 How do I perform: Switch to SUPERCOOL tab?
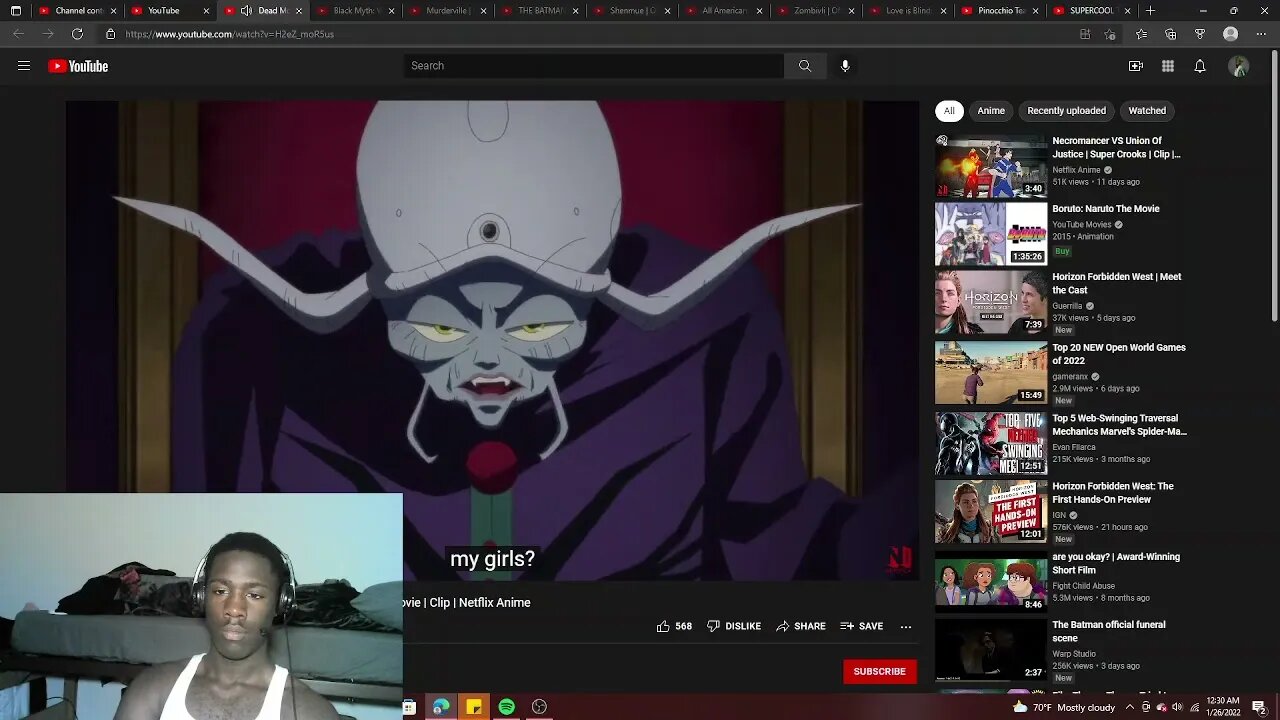(1093, 11)
